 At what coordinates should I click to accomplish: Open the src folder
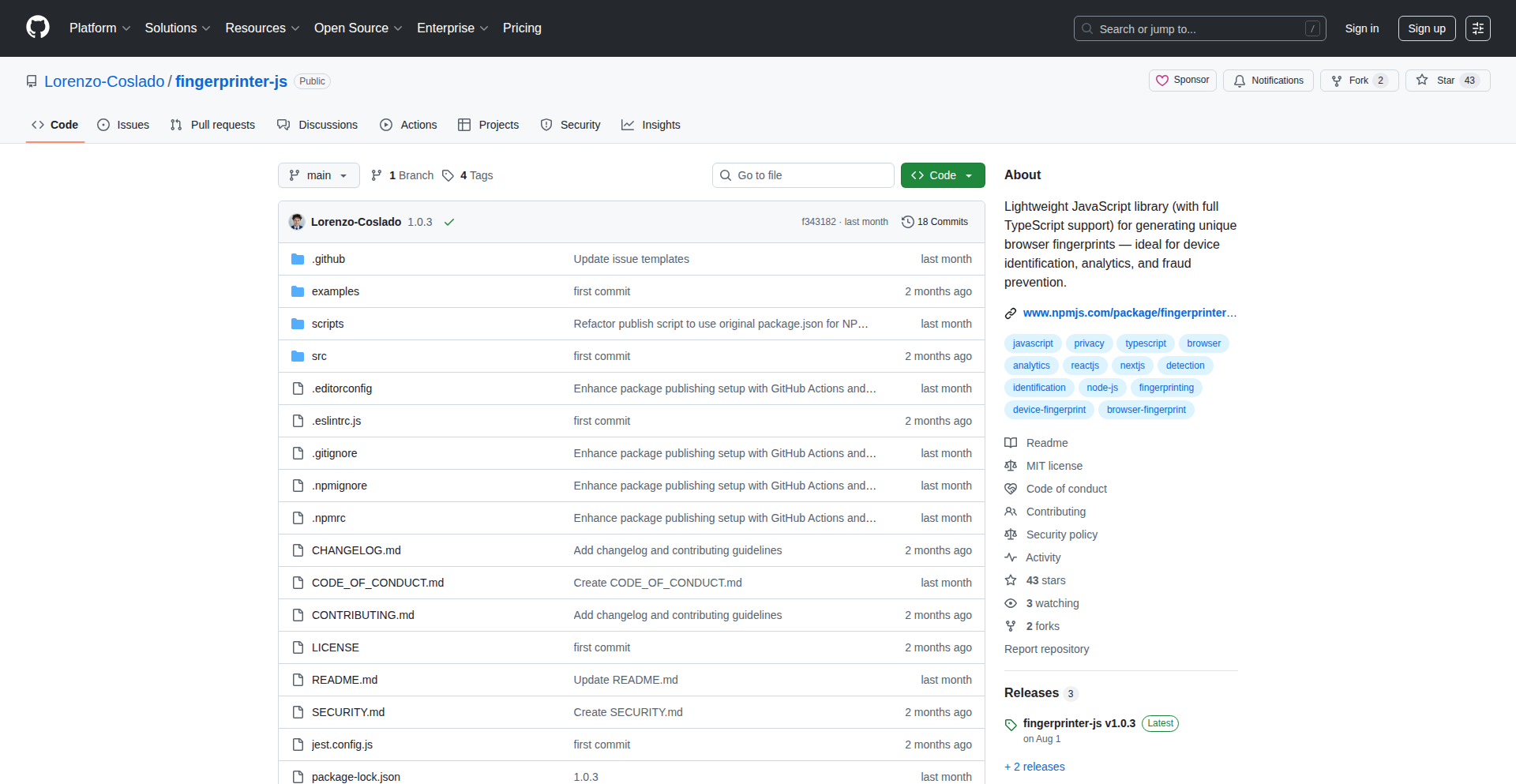(x=319, y=356)
